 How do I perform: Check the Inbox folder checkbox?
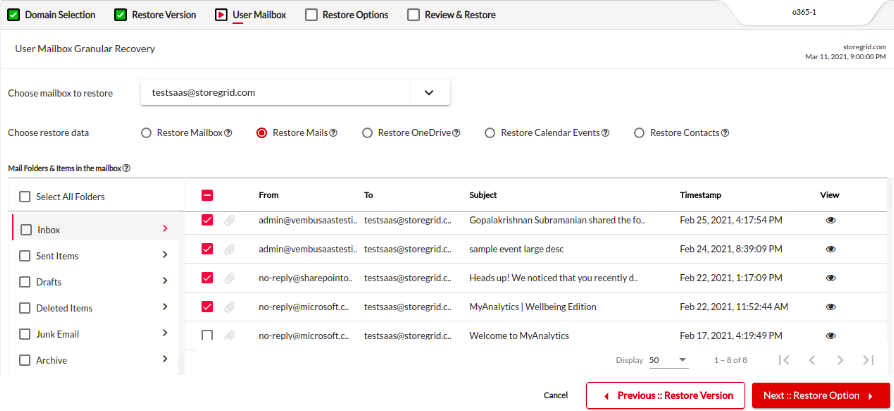tap(26, 230)
